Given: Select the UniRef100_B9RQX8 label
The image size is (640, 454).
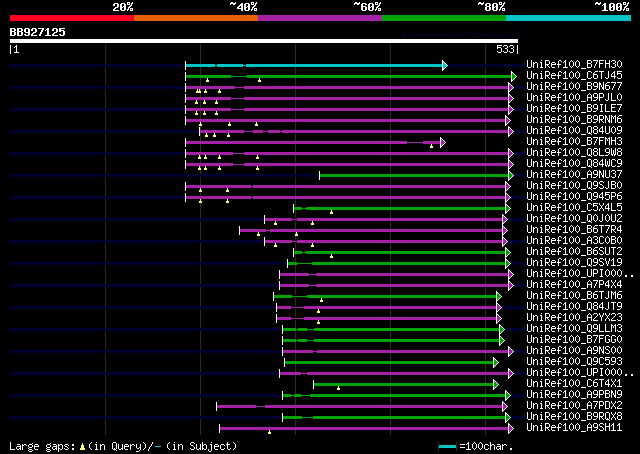Looking at the screenshot, I should pos(574,417).
